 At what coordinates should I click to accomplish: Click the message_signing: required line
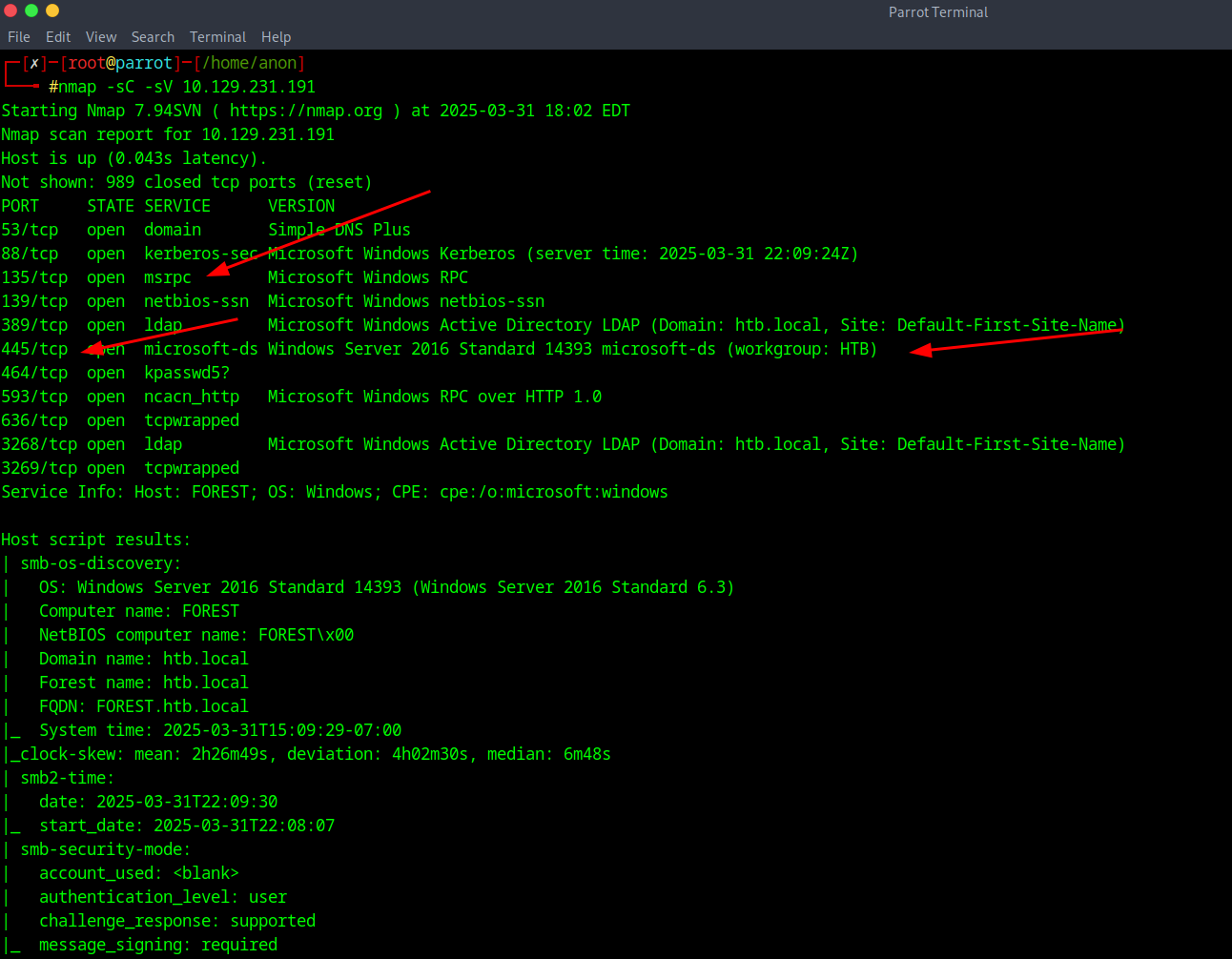[157, 945]
